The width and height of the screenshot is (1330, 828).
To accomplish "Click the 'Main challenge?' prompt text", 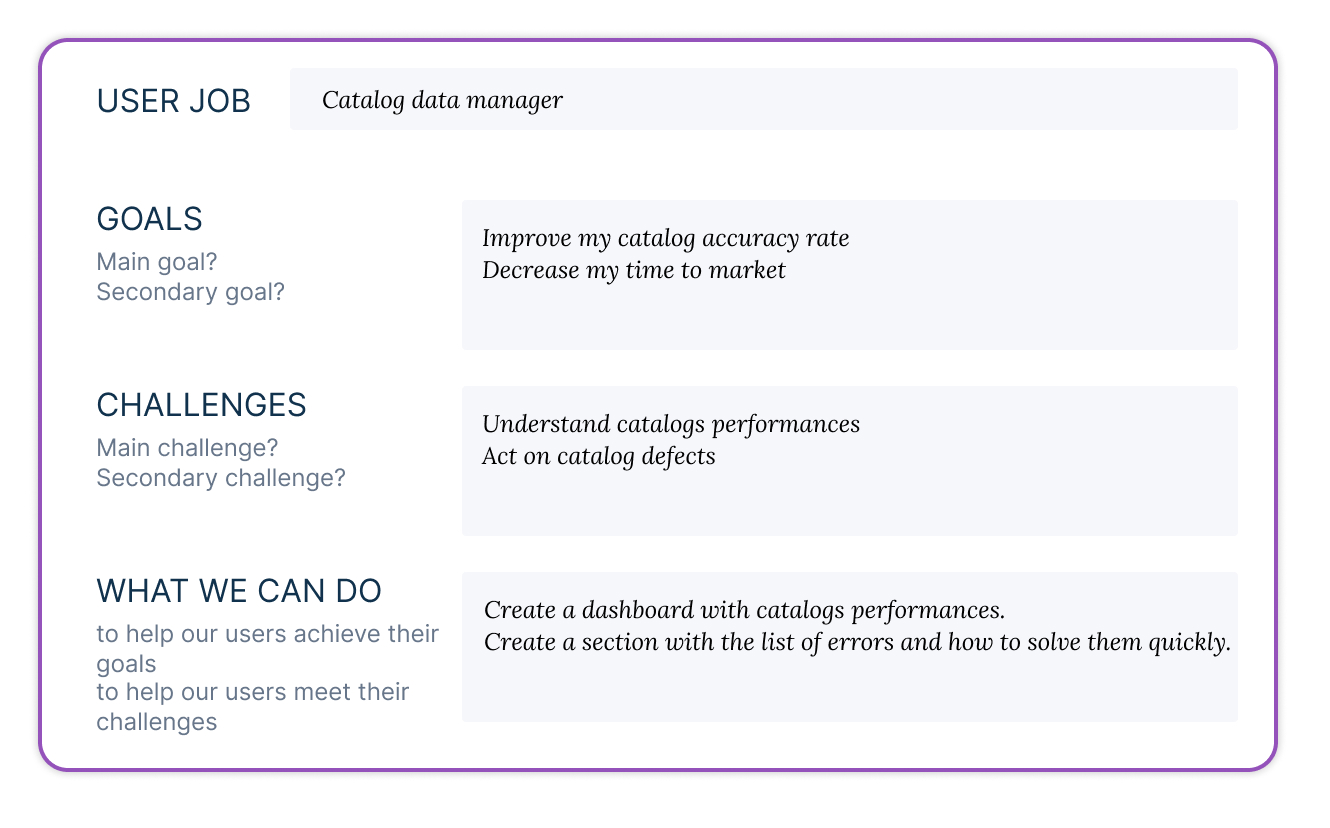I will click(187, 447).
